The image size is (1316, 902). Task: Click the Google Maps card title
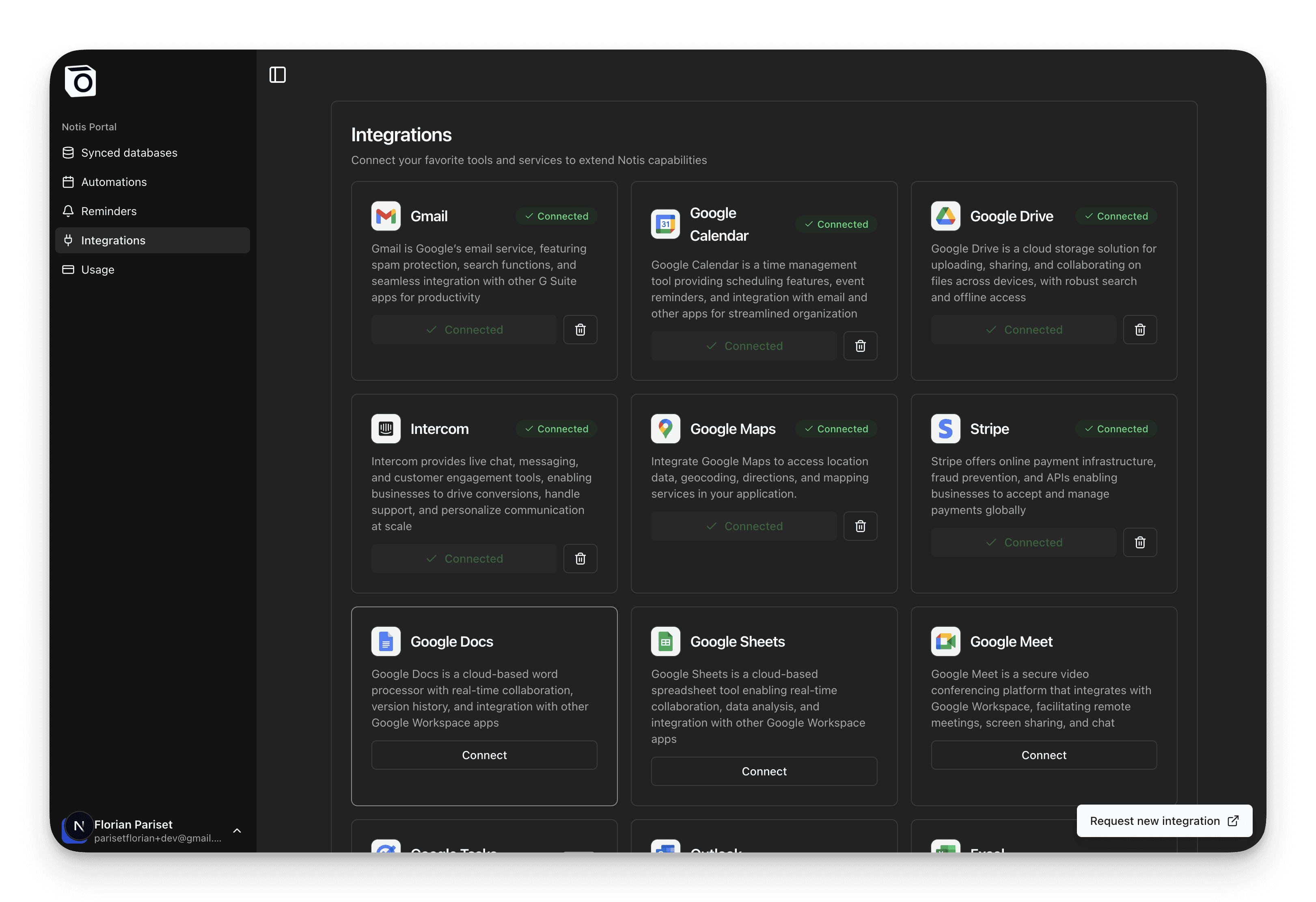click(x=733, y=429)
